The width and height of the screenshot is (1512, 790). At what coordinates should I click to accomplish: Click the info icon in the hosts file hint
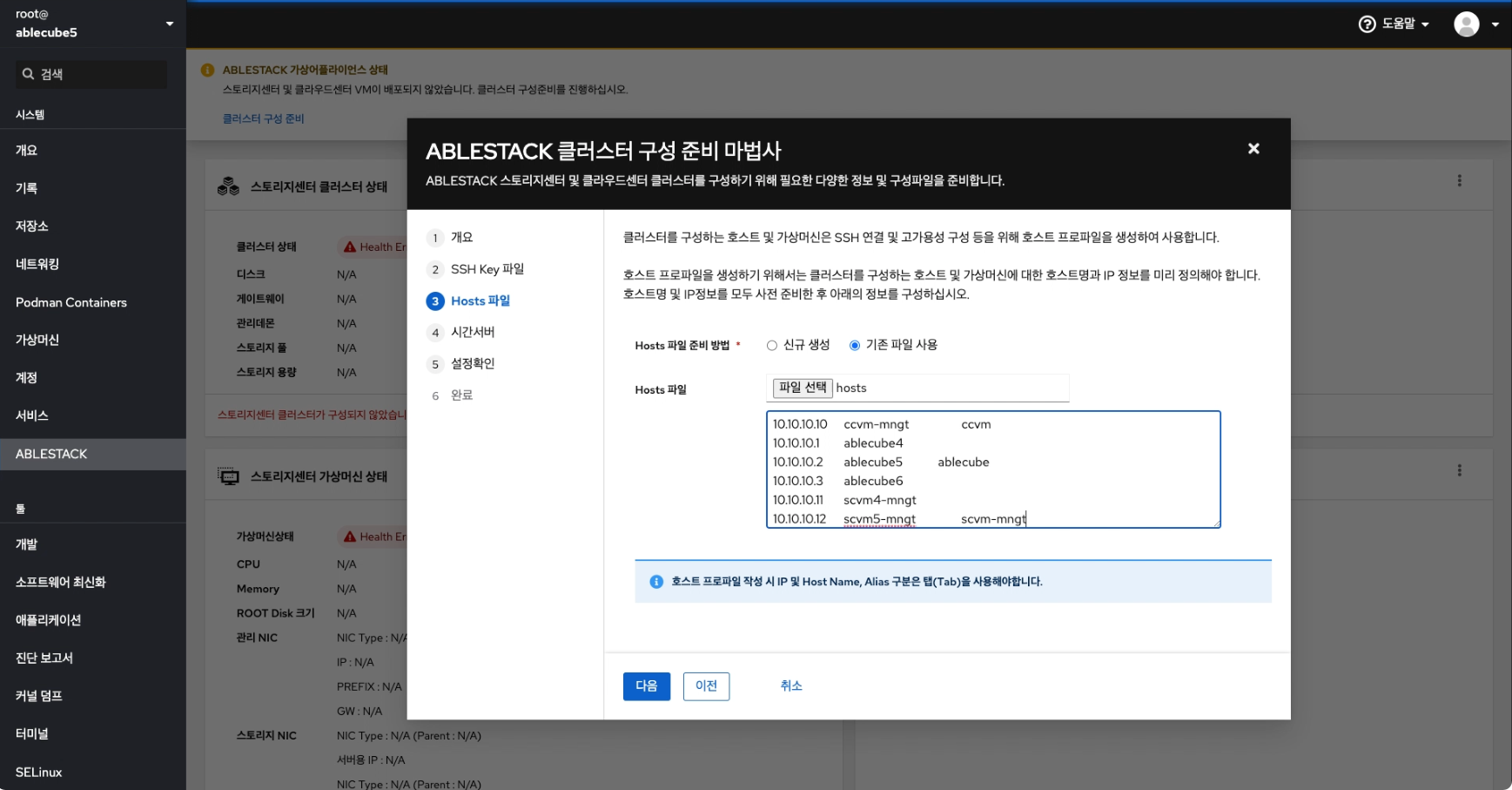656,582
